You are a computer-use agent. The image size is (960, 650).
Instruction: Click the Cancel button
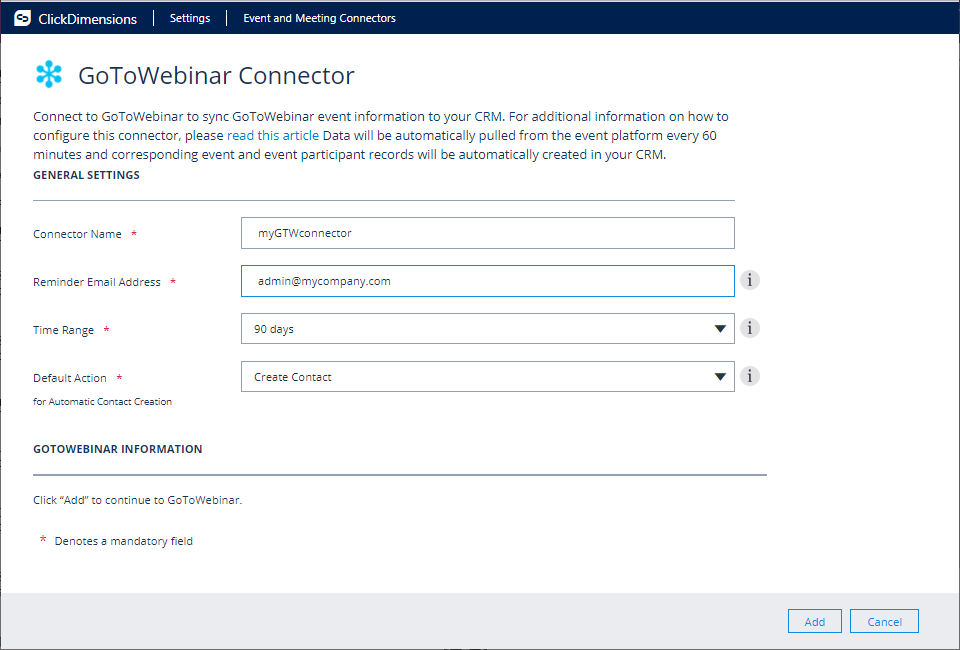coord(884,621)
